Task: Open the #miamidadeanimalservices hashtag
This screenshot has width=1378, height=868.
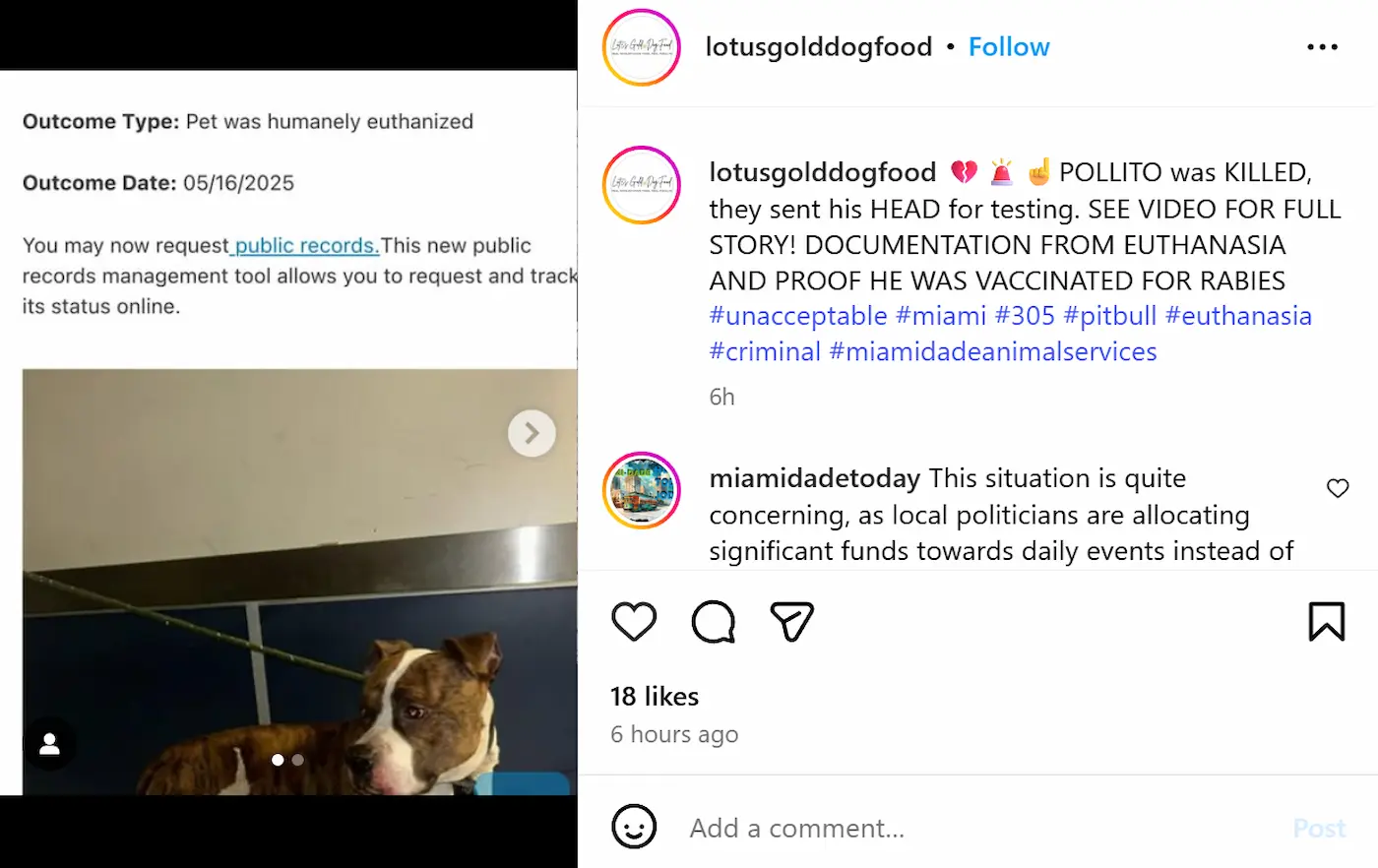Action: [993, 351]
